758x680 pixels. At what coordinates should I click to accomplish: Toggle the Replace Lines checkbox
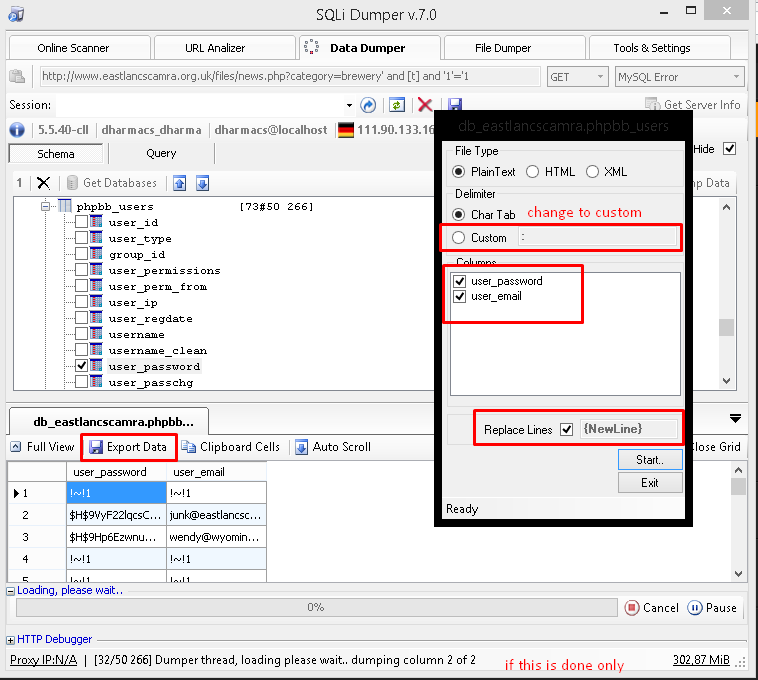(x=567, y=429)
